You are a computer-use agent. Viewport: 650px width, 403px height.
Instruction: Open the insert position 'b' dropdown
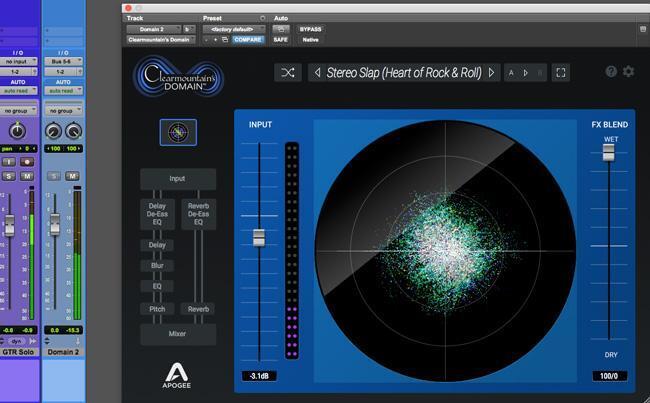click(x=189, y=29)
